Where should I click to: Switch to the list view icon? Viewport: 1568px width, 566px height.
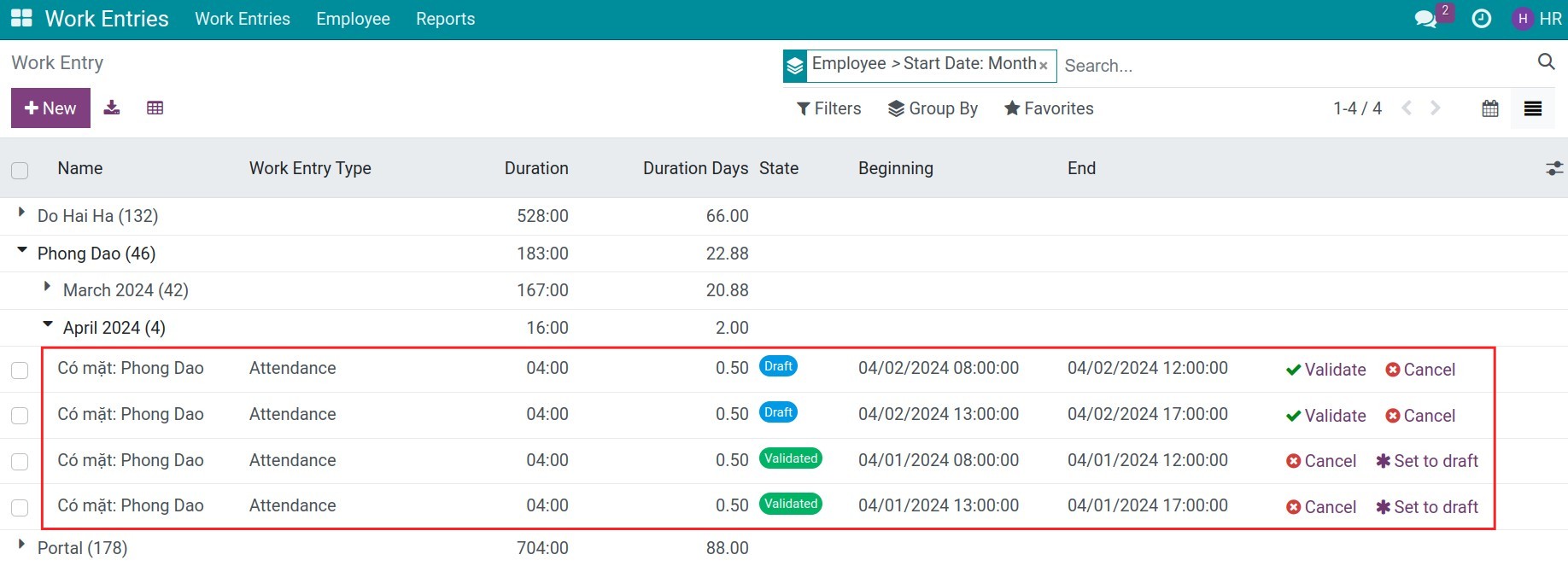(x=1533, y=108)
